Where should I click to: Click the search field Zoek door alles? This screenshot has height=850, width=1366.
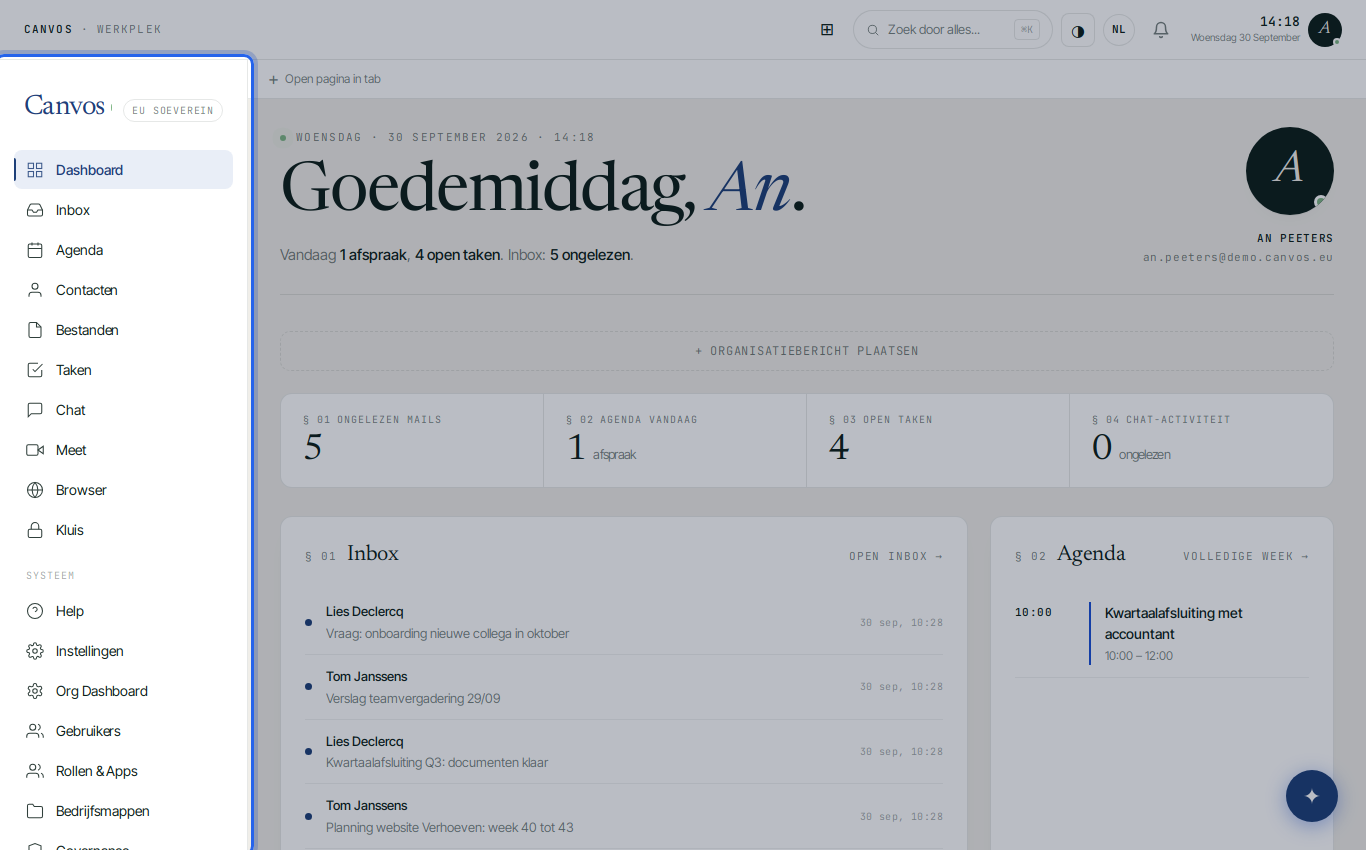coord(953,30)
